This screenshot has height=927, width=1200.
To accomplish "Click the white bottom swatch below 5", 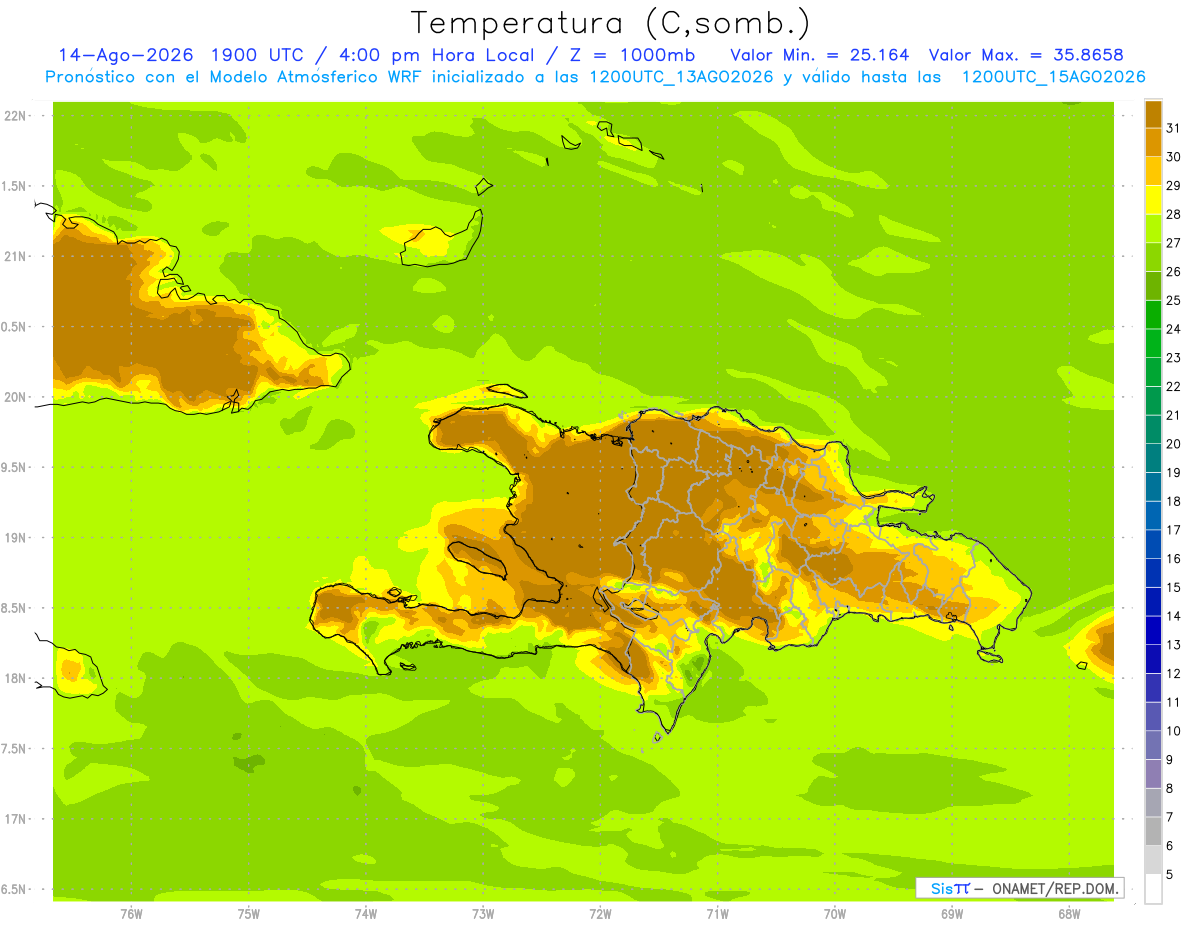I will coord(1153,889).
